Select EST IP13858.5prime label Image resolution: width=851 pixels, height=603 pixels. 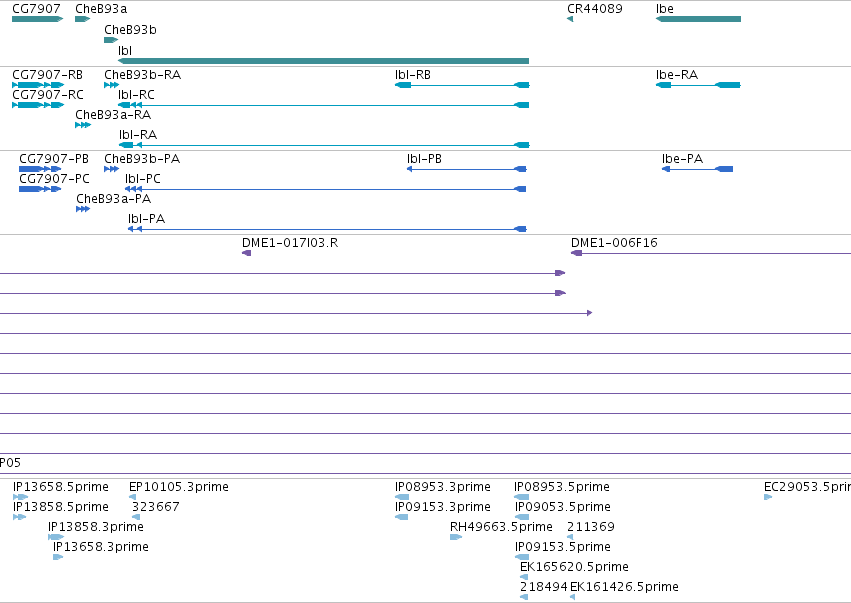[x=61, y=507]
